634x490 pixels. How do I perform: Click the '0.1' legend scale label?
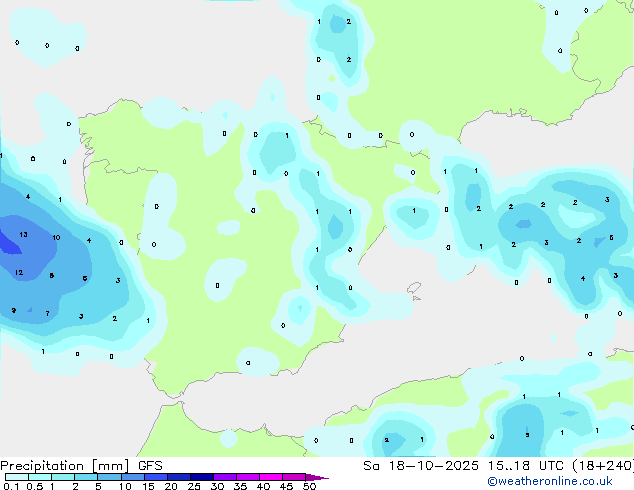point(11,486)
